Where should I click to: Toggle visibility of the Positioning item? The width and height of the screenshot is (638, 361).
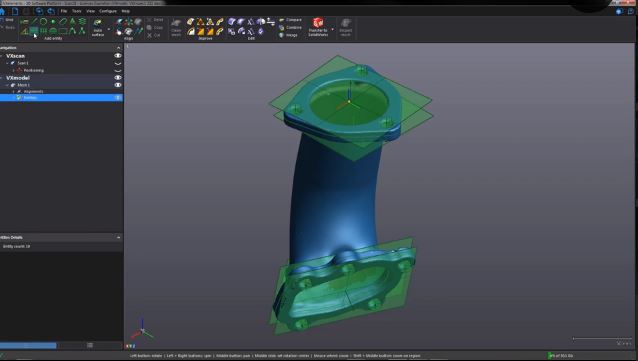pos(118,70)
